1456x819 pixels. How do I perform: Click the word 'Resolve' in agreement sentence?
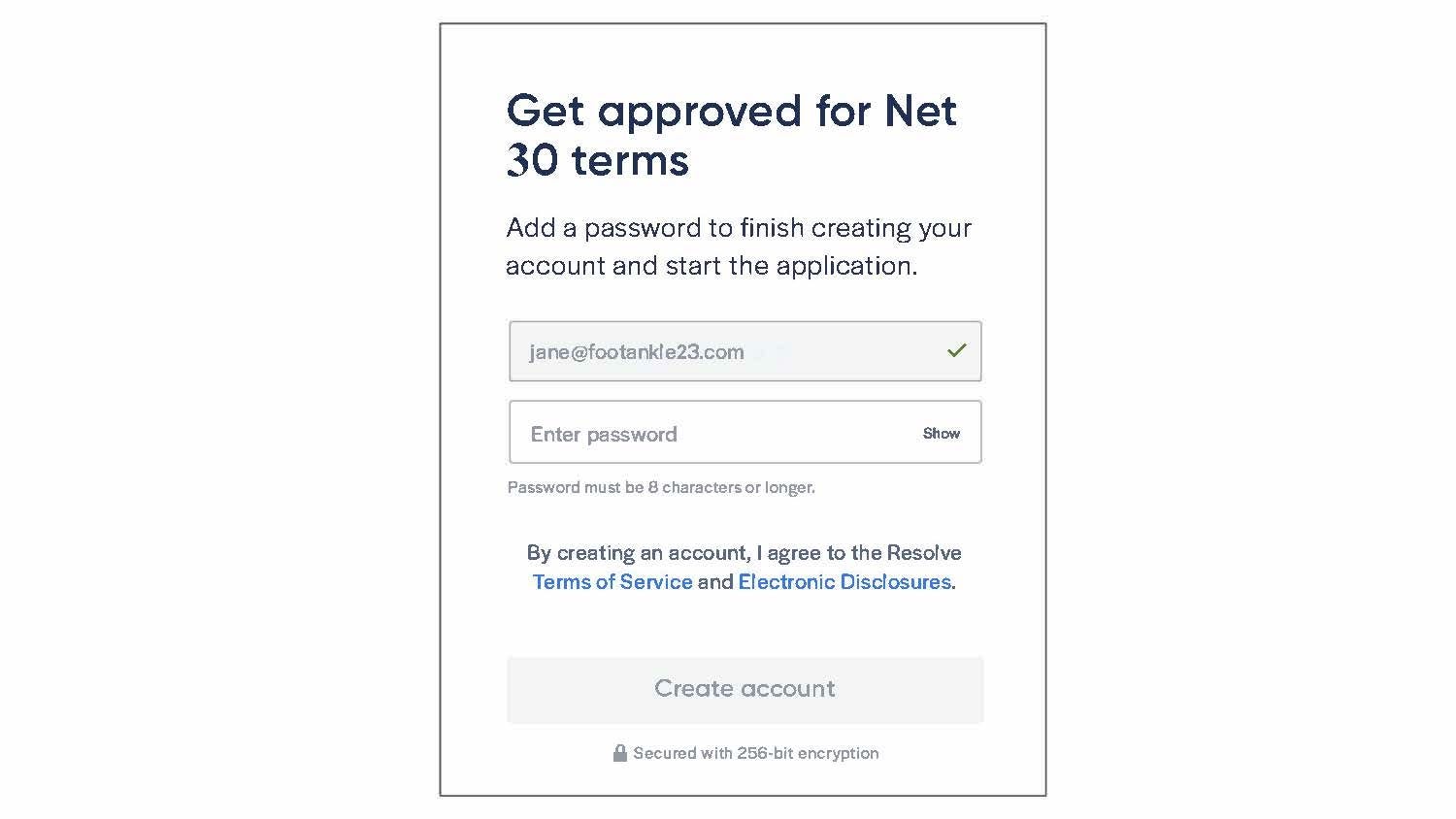coord(924,552)
